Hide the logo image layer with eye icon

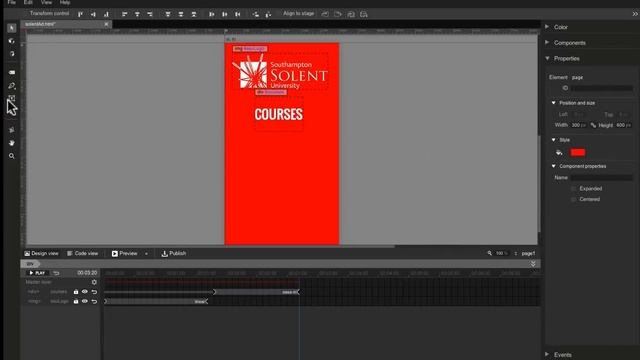pos(85,301)
